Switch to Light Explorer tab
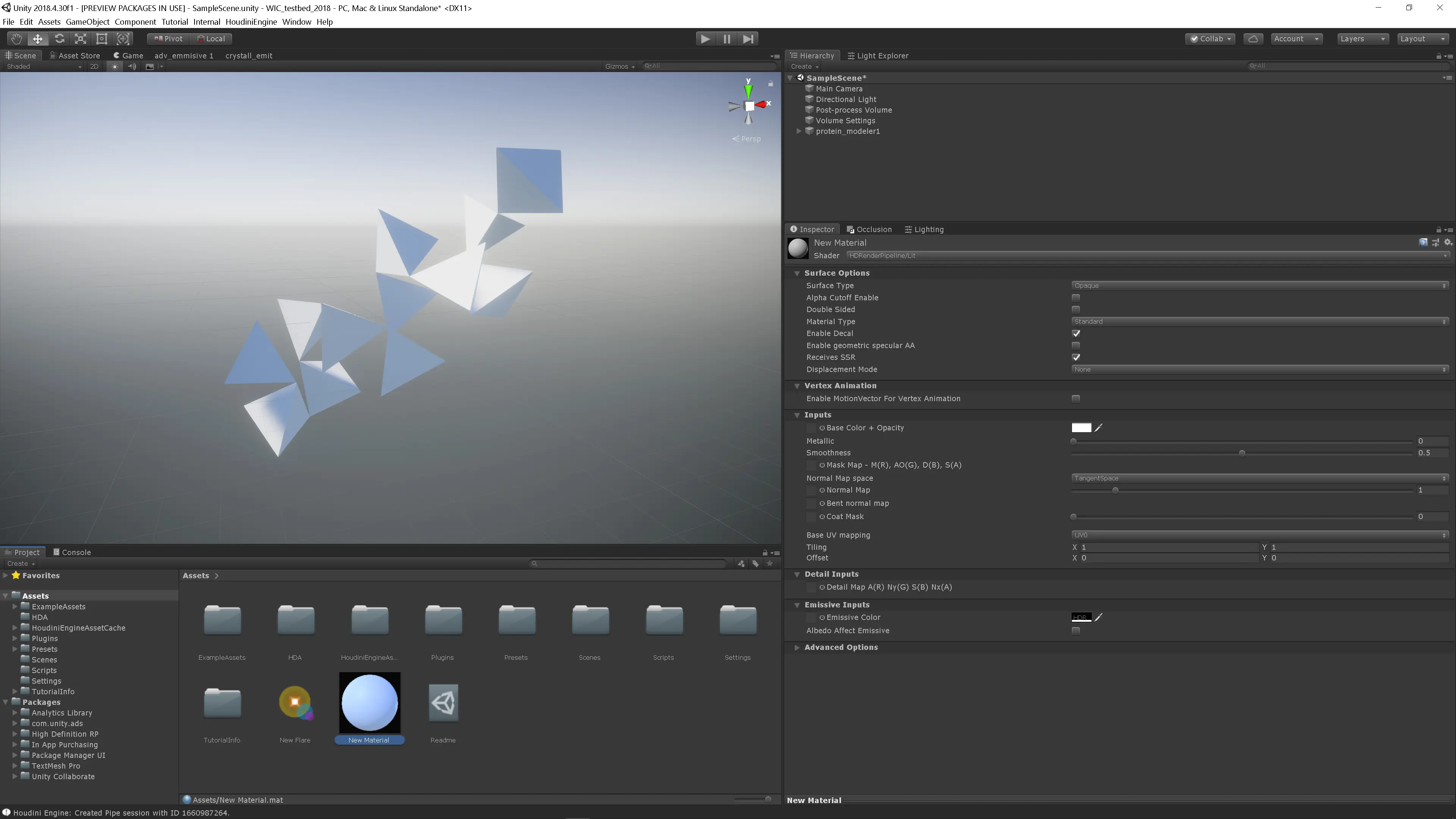The height and width of the screenshot is (819, 1456). [x=878, y=55]
